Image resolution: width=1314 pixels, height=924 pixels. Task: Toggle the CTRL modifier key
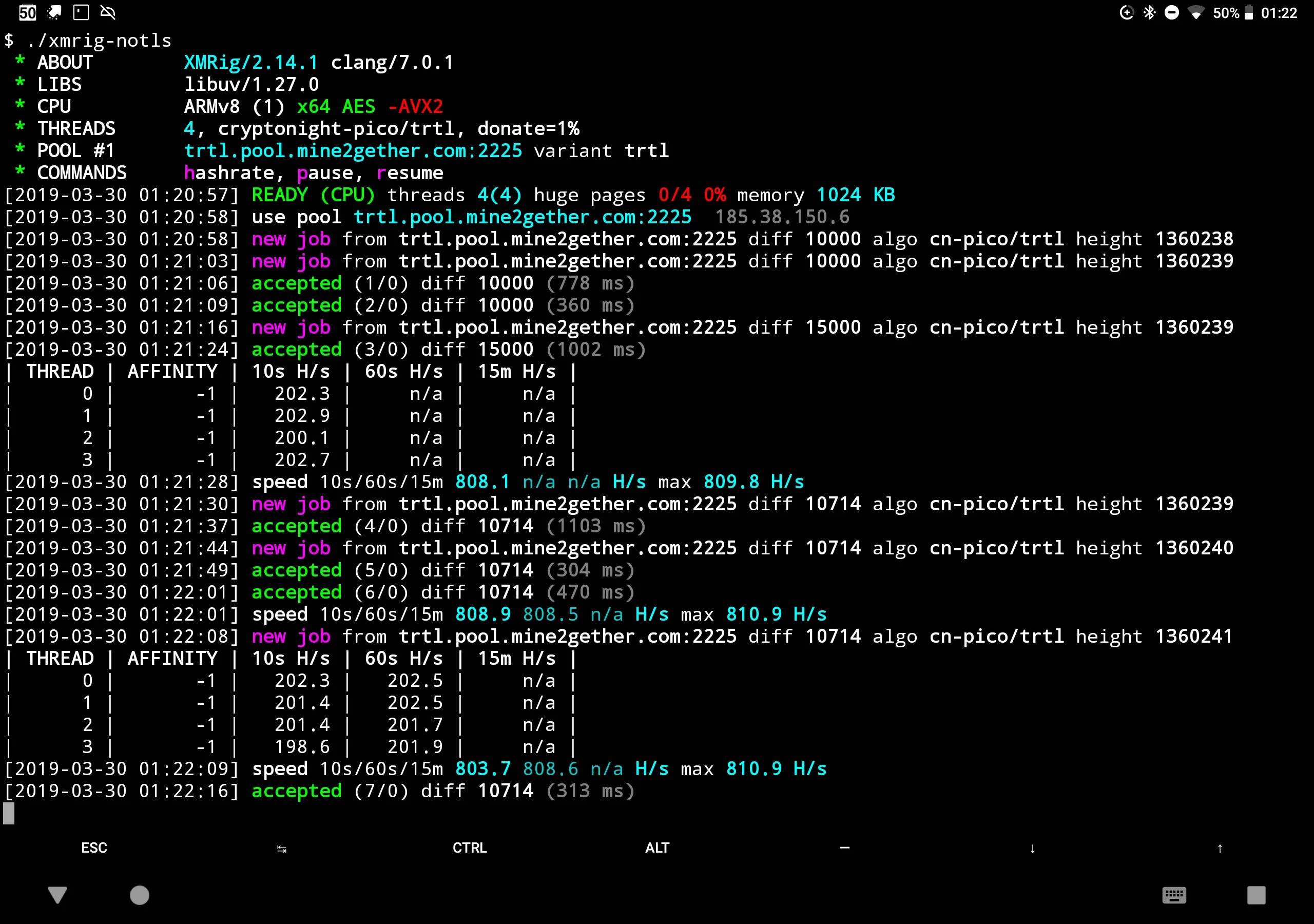[x=469, y=848]
